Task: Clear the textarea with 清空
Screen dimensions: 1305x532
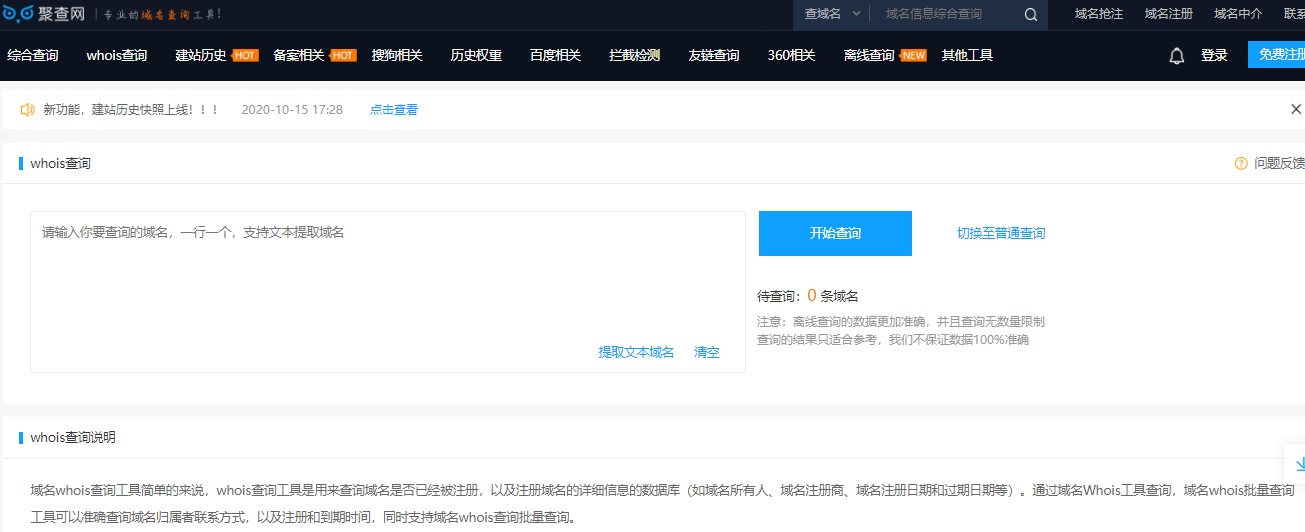Action: pyautogui.click(x=707, y=352)
